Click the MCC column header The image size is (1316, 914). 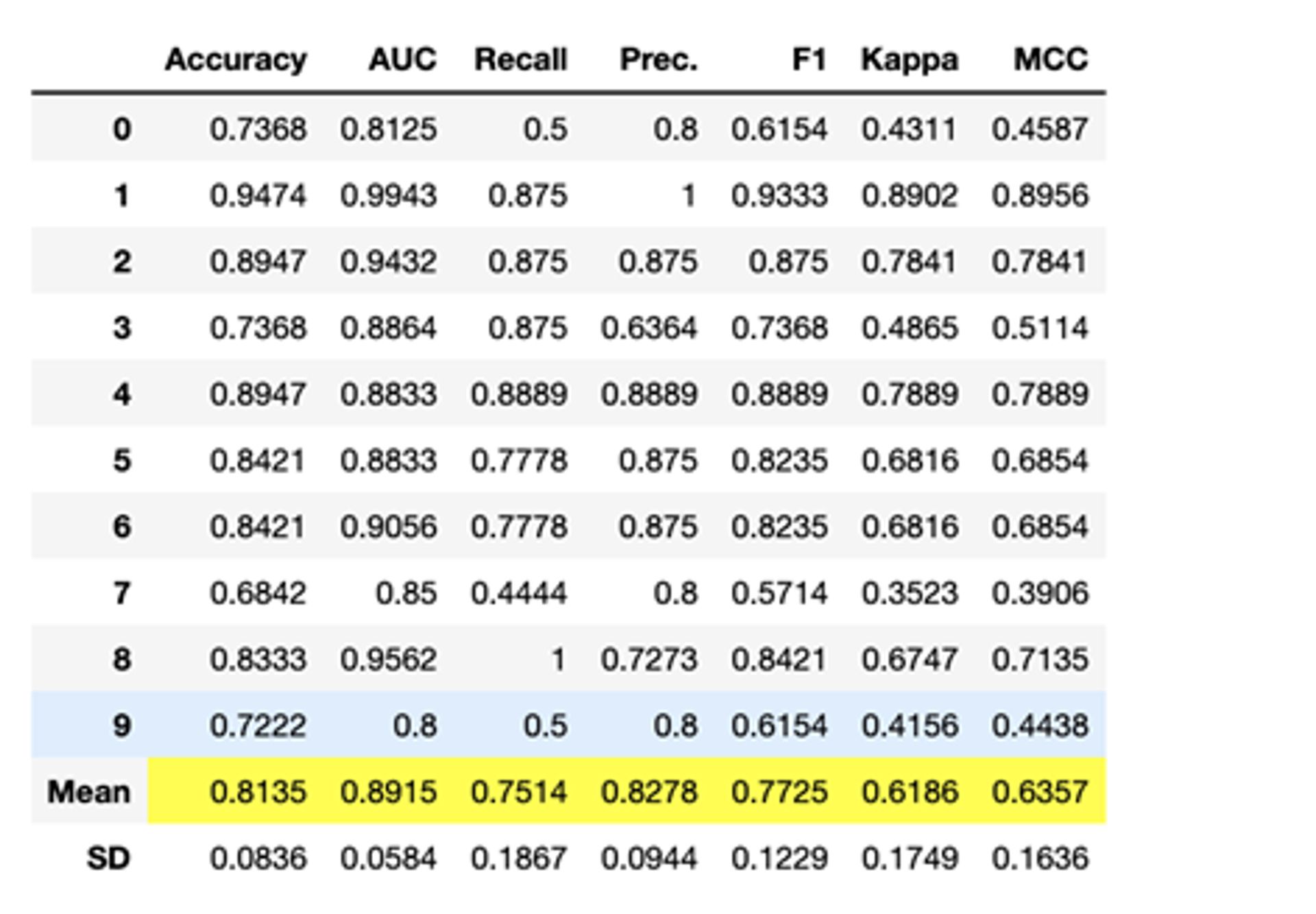pos(1050,60)
